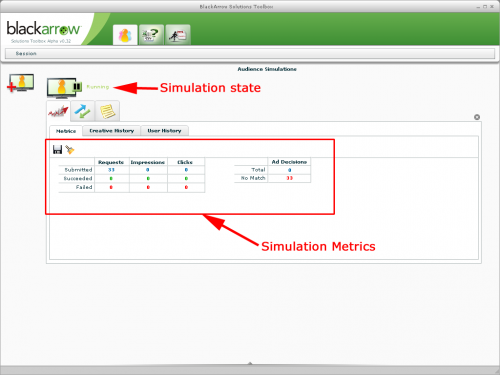Switch to the Metrics tab
The height and width of the screenshot is (375, 500).
click(66, 131)
